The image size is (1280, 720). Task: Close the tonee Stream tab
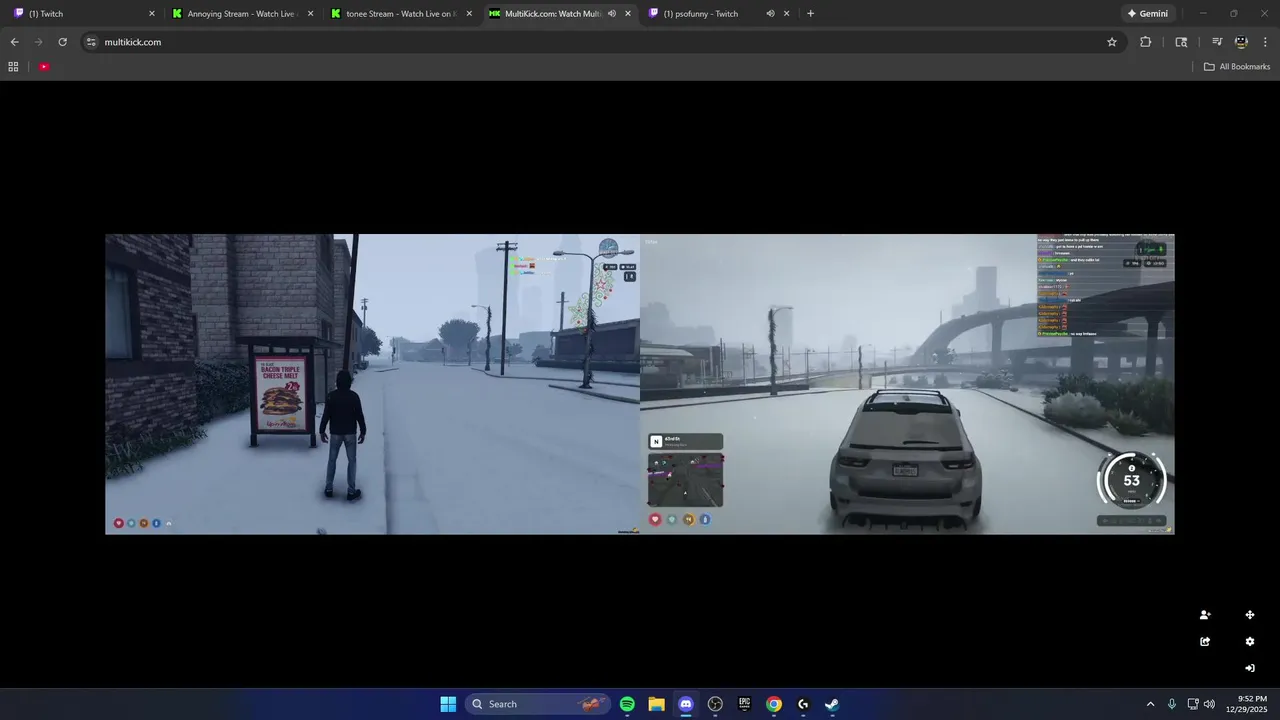coord(469,14)
